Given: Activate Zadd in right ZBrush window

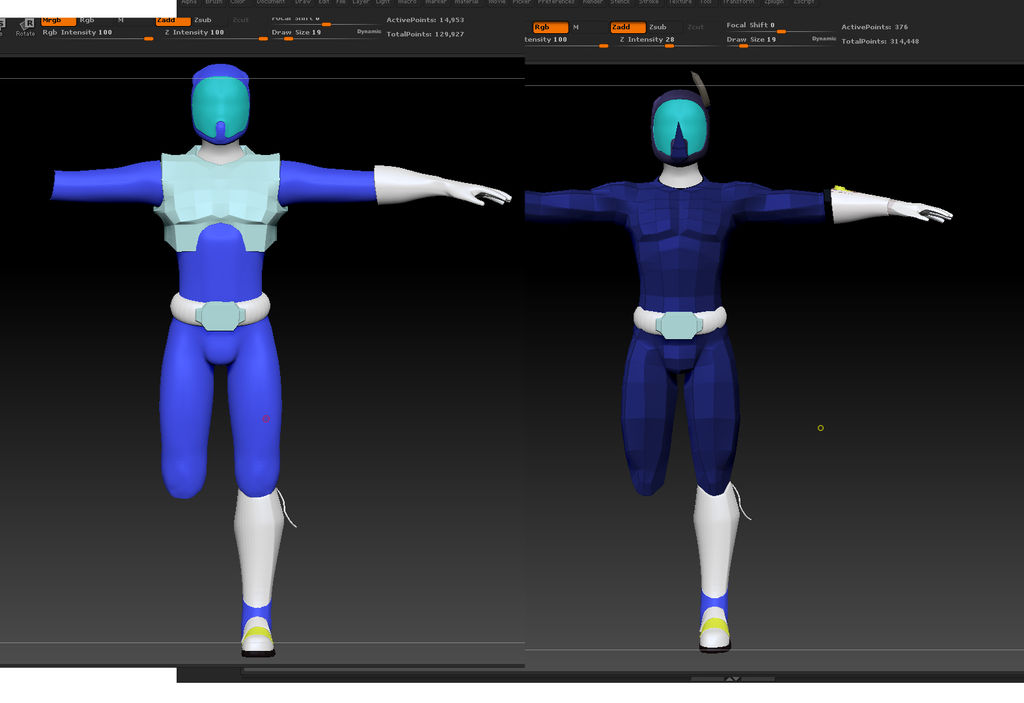Looking at the screenshot, I should click(x=628, y=27).
